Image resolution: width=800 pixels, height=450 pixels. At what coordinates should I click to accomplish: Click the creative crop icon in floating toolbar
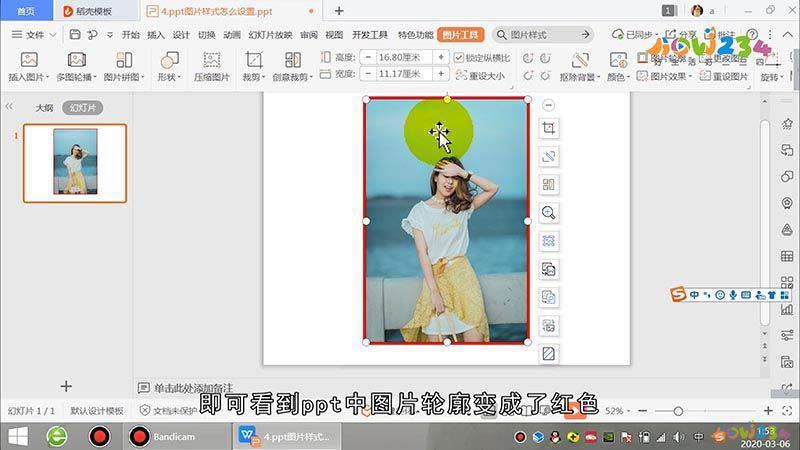point(548,184)
